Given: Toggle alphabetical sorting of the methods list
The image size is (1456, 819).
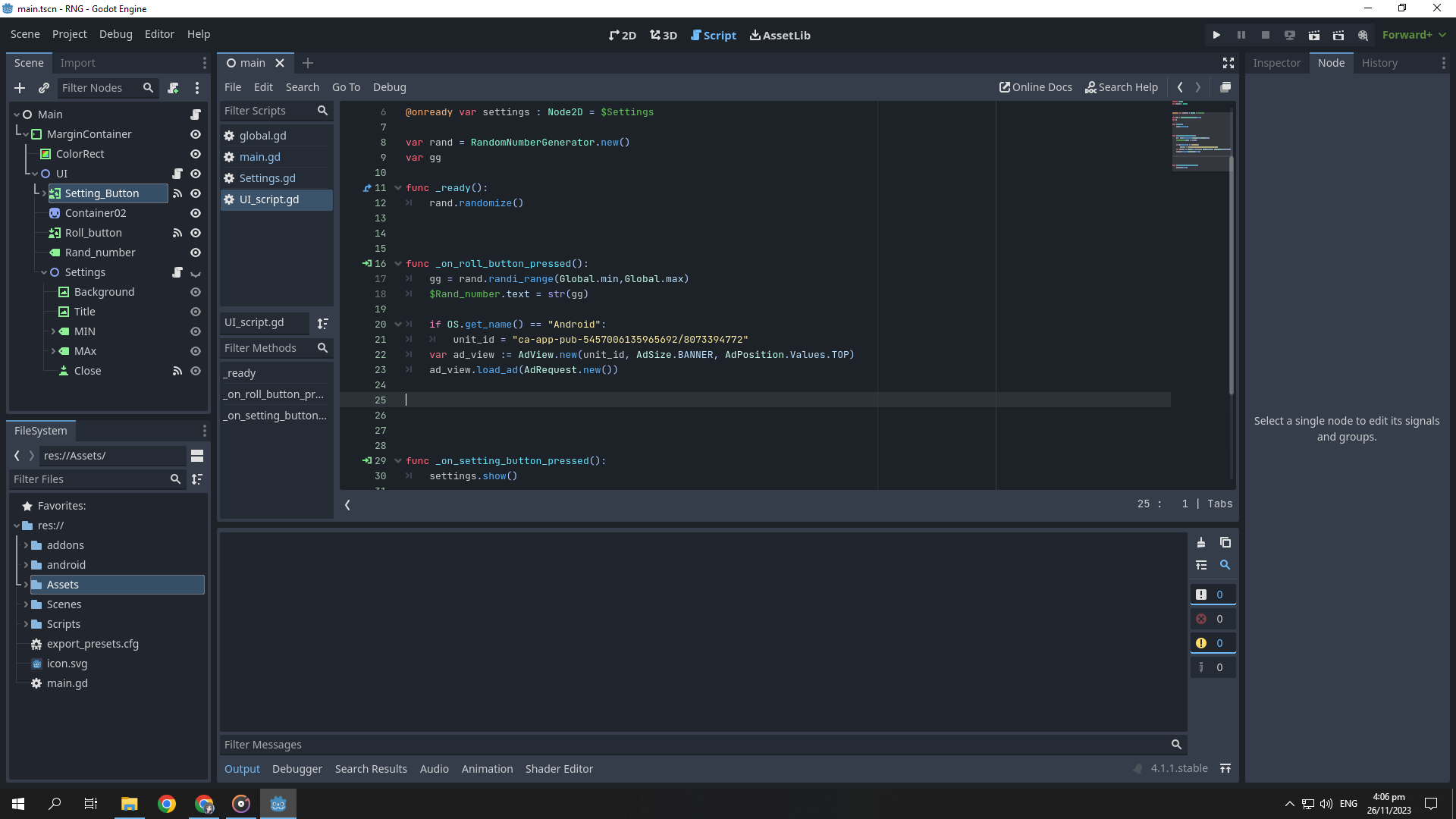Looking at the screenshot, I should coord(323,324).
